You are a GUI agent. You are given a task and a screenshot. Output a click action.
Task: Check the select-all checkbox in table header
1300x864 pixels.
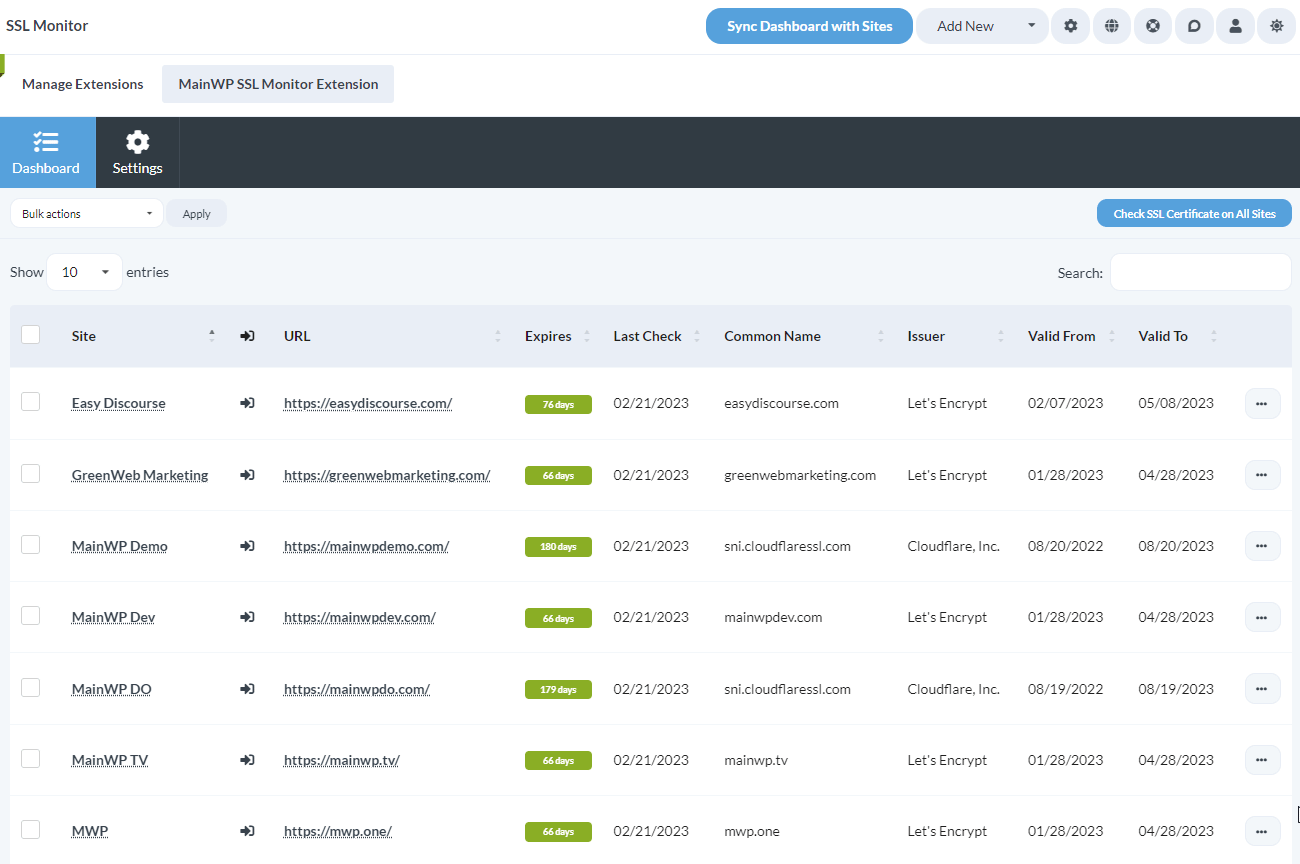tap(30, 334)
